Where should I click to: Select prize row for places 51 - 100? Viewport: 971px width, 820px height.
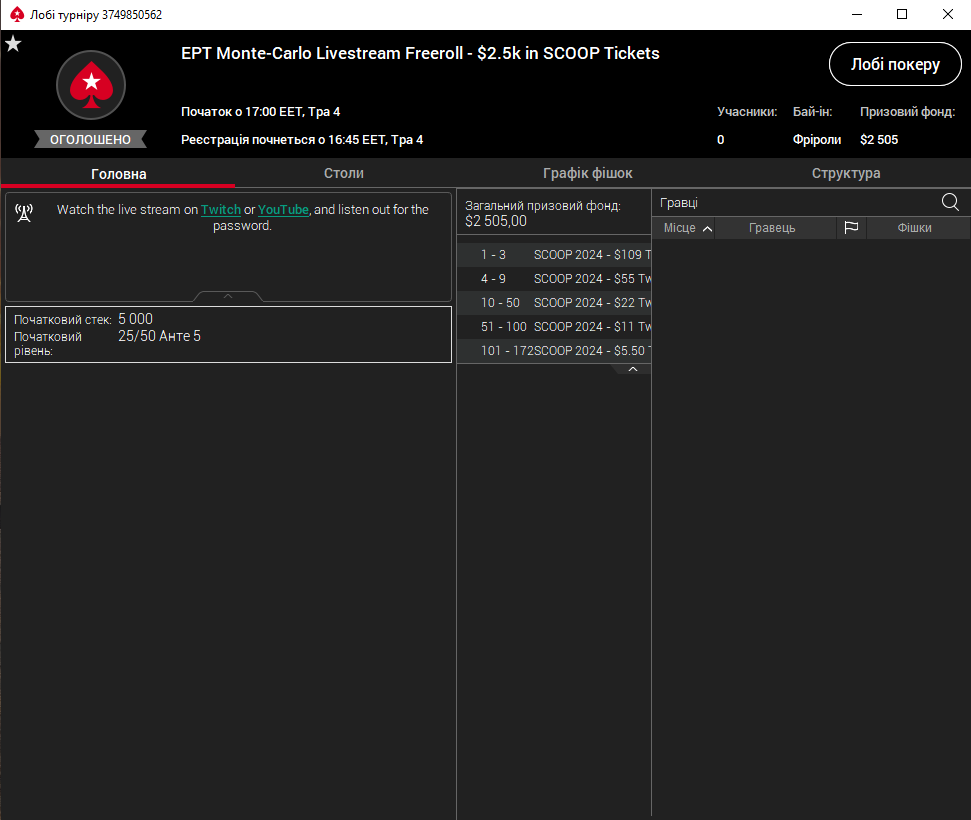point(554,327)
